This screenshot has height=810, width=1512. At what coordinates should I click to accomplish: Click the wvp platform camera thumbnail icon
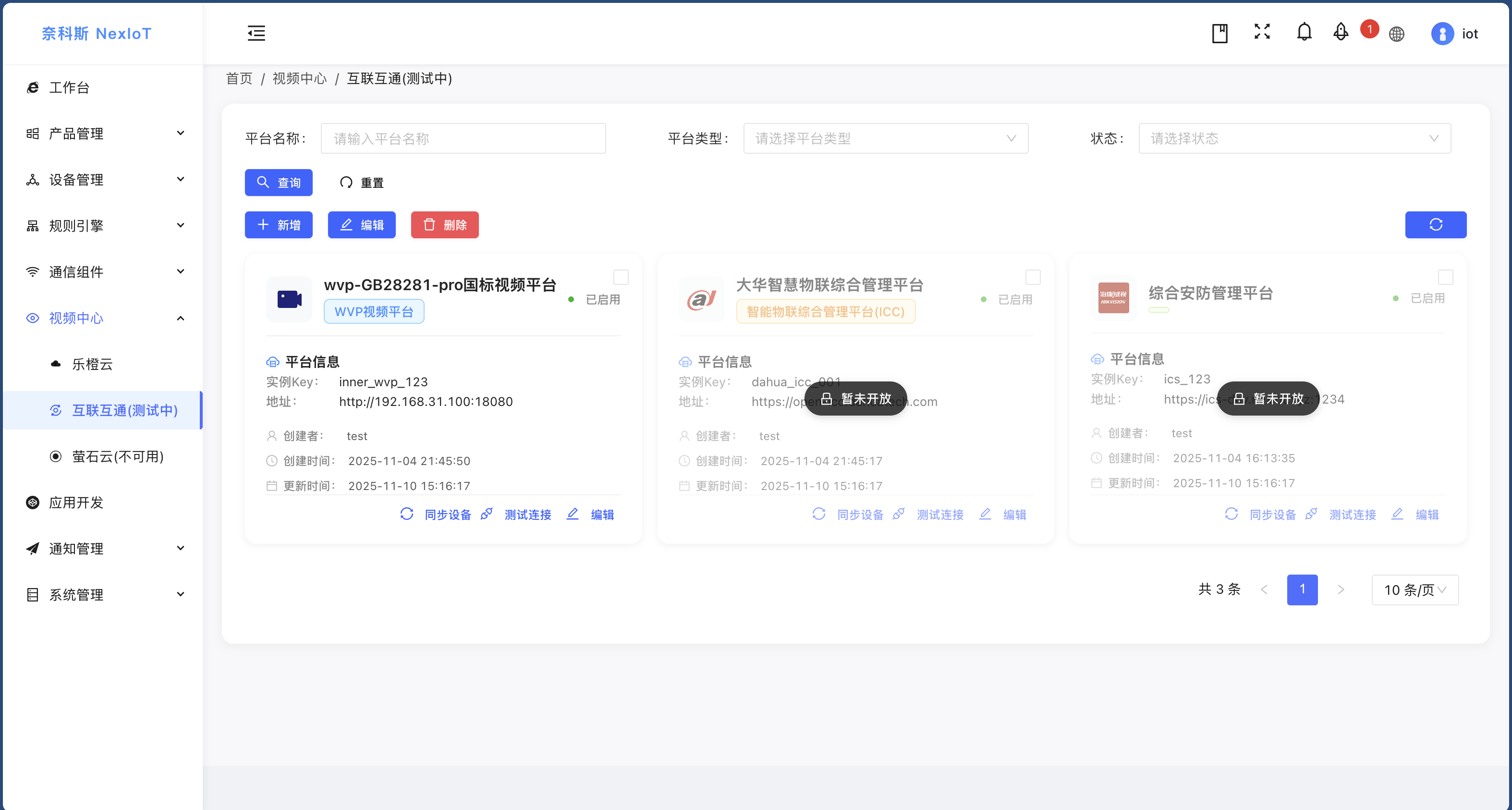(x=289, y=299)
